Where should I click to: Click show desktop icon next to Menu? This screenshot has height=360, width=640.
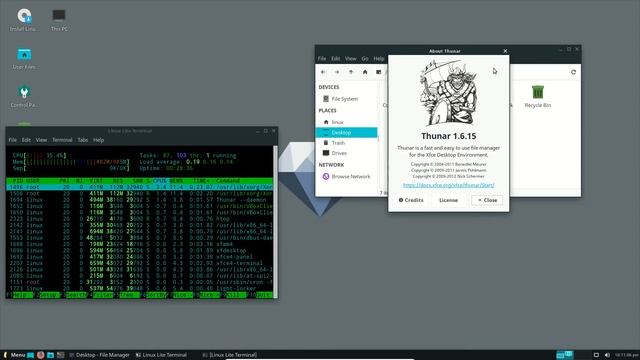pos(31,355)
